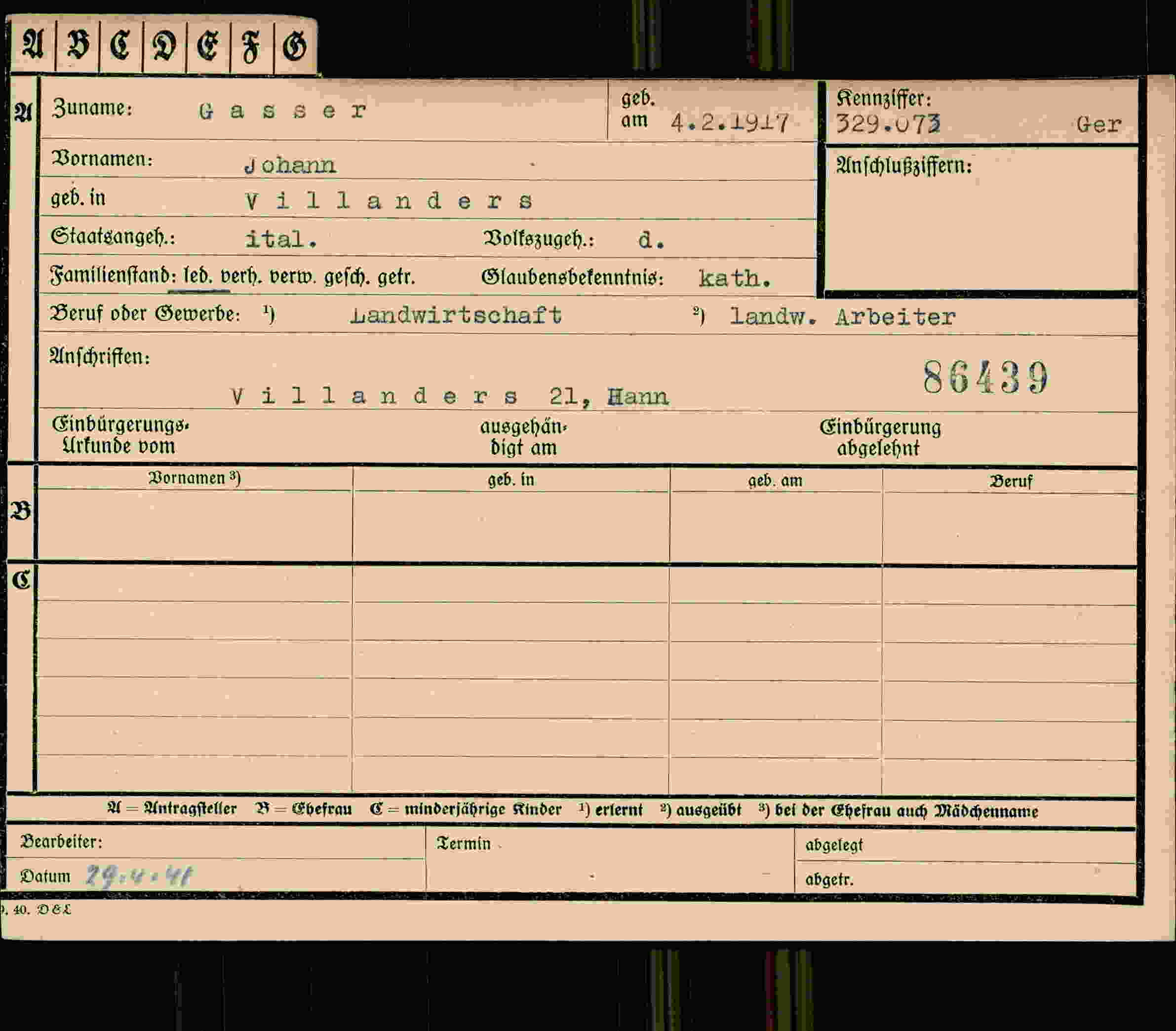Select the index tab letter F

coord(251,46)
